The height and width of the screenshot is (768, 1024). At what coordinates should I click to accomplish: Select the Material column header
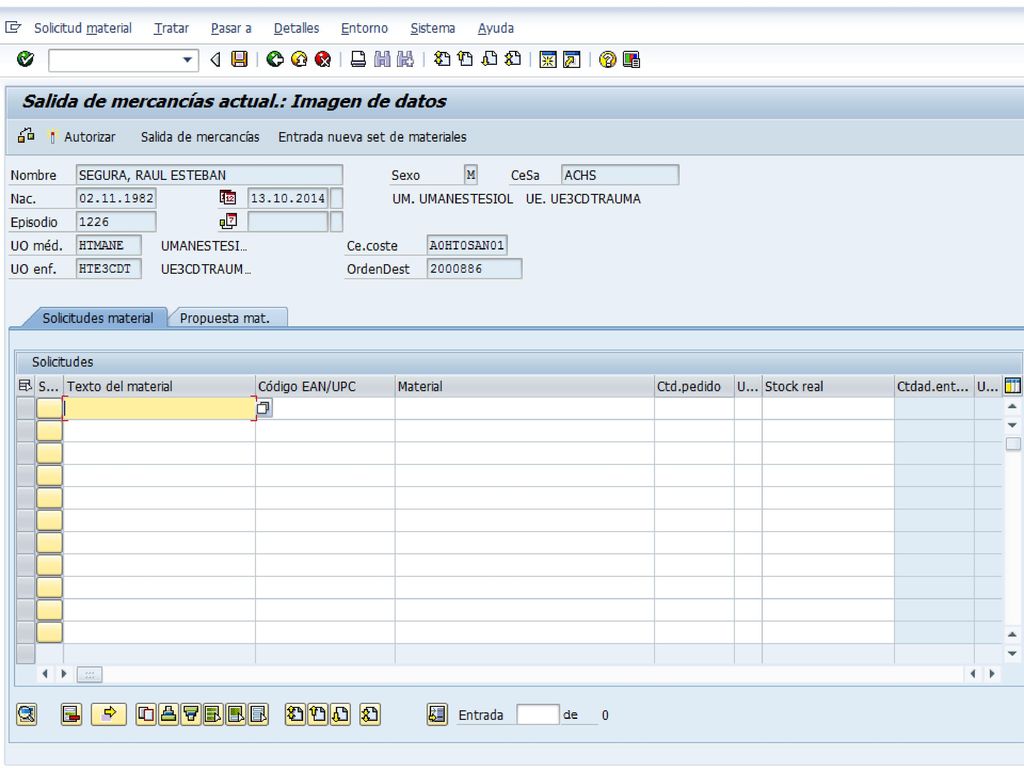(524, 386)
